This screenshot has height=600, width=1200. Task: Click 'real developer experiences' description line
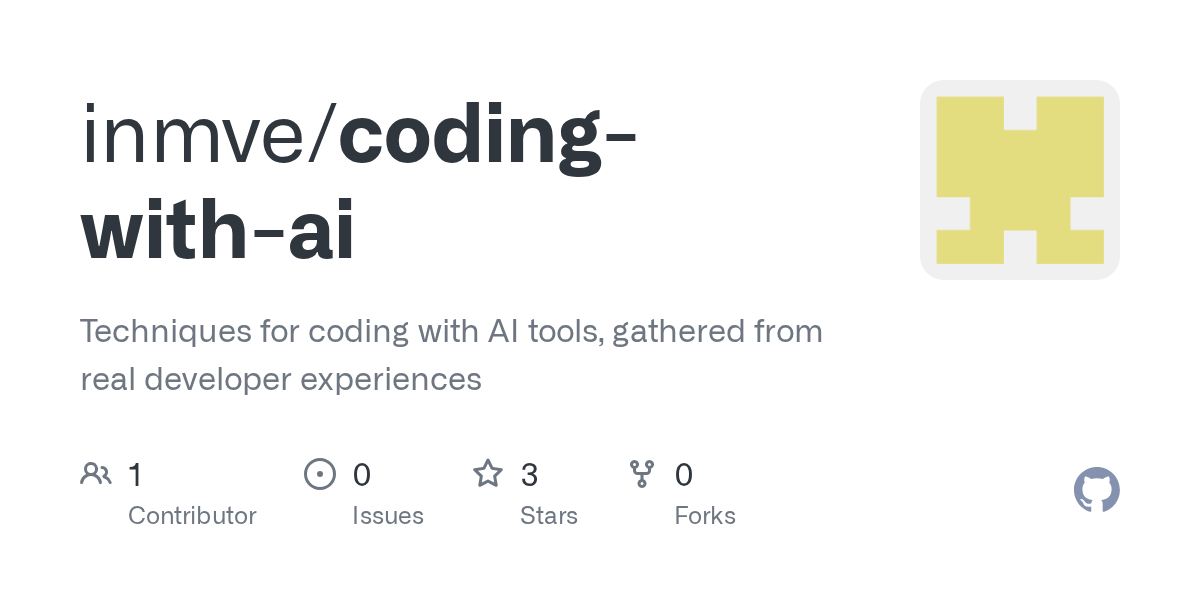281,380
